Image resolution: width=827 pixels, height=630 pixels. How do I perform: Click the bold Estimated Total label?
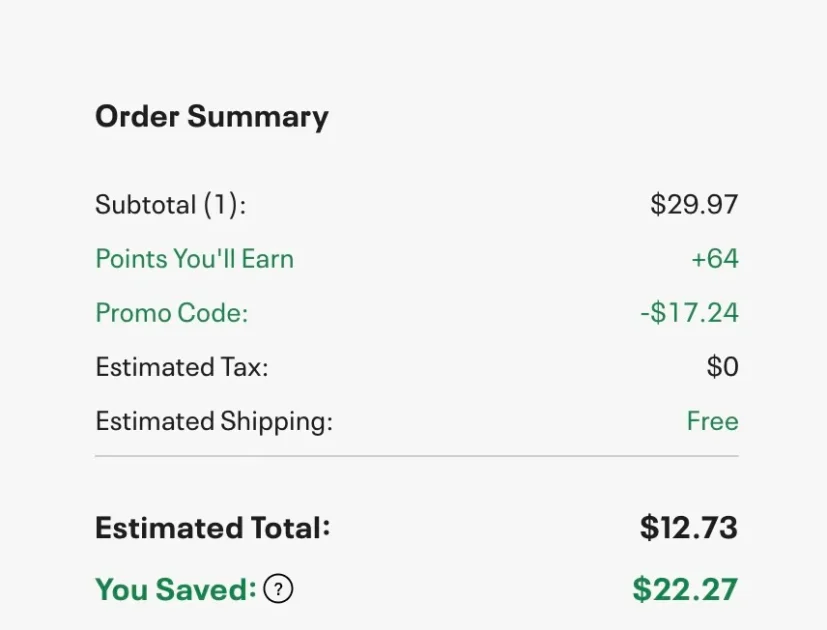[x=212, y=528]
